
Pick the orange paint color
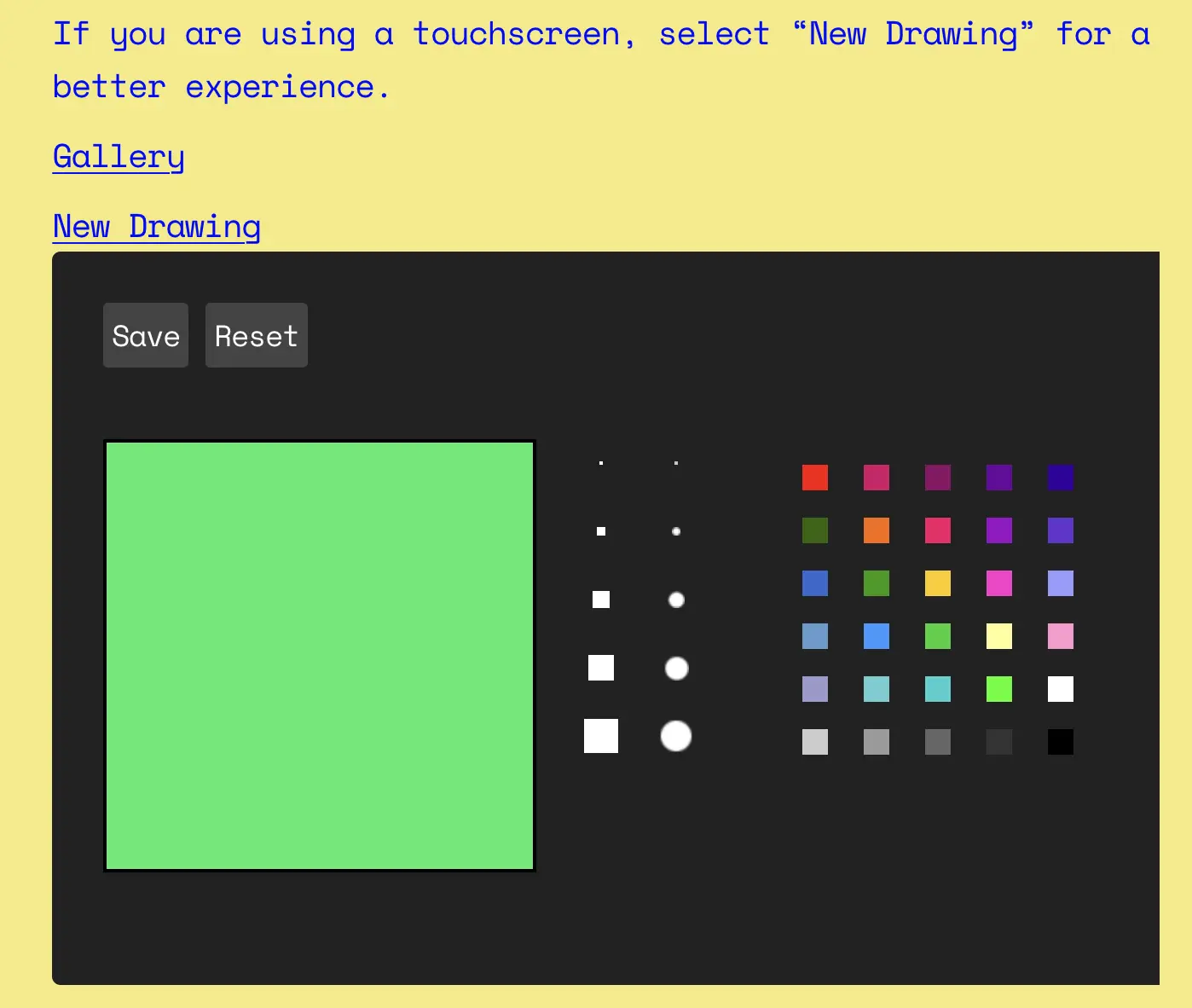tap(877, 530)
